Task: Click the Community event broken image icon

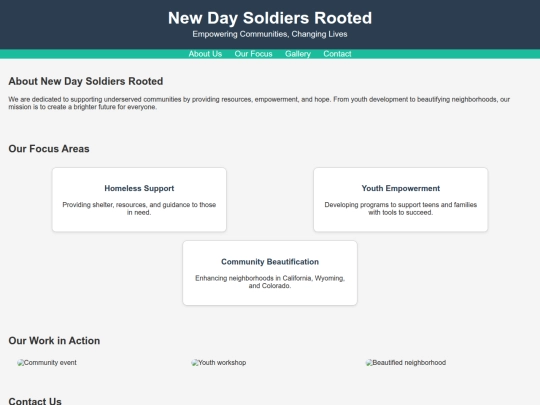Action: click(20, 363)
